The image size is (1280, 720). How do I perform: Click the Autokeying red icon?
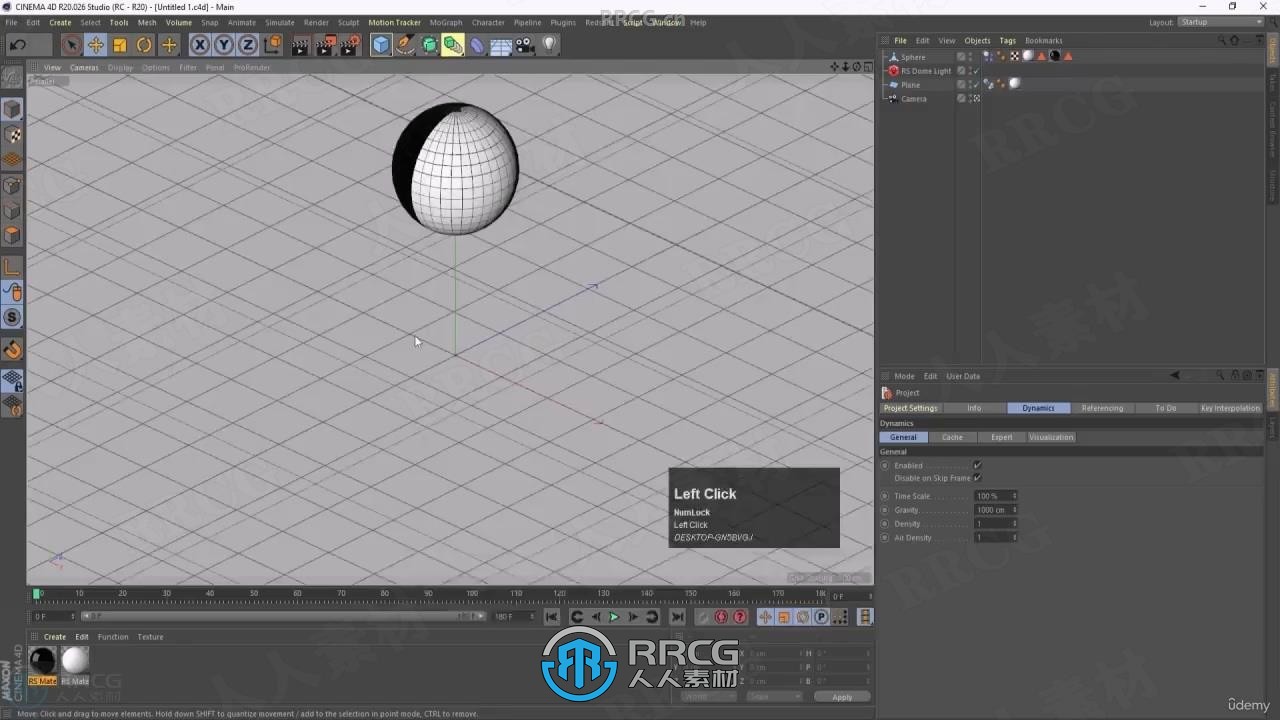(x=721, y=617)
